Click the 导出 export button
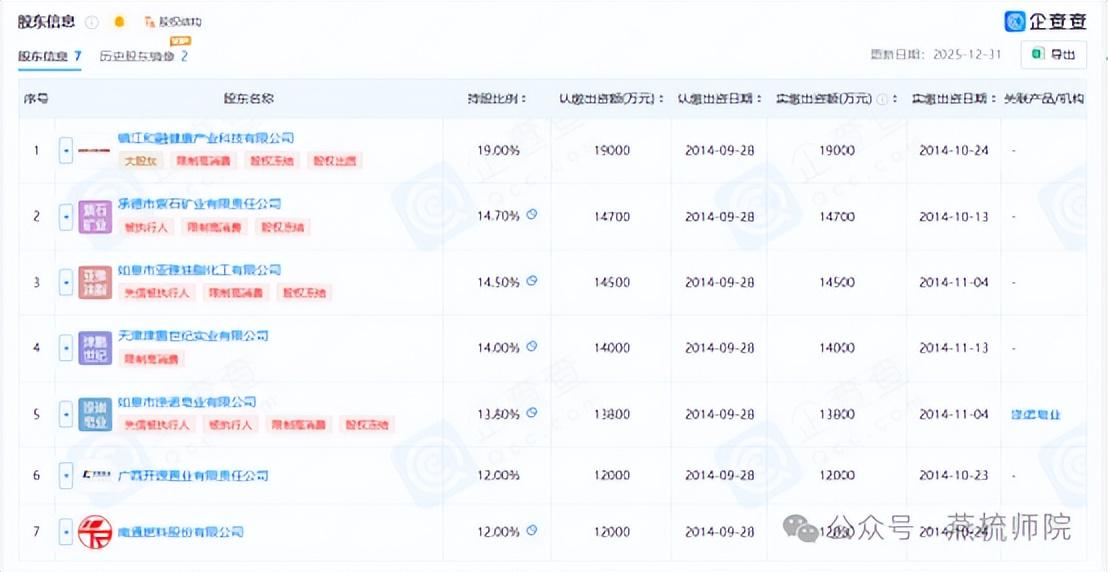 (x=1054, y=54)
